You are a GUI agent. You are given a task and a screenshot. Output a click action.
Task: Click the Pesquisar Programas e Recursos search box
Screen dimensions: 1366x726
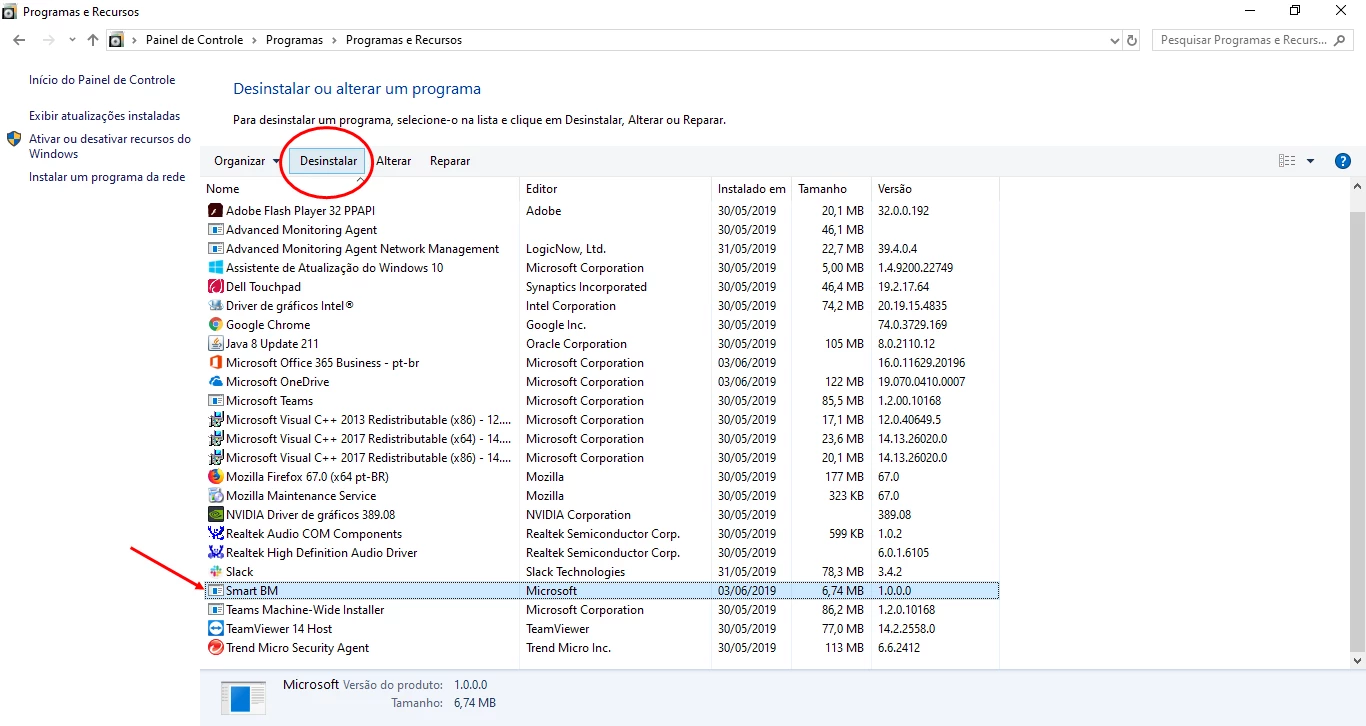[1252, 41]
